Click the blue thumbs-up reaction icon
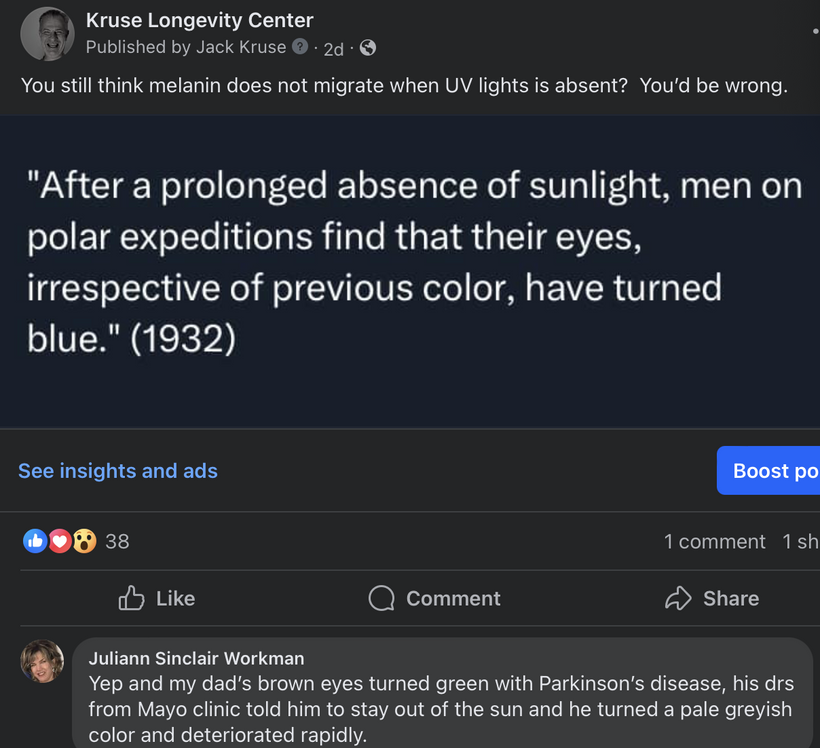 pos(35,541)
